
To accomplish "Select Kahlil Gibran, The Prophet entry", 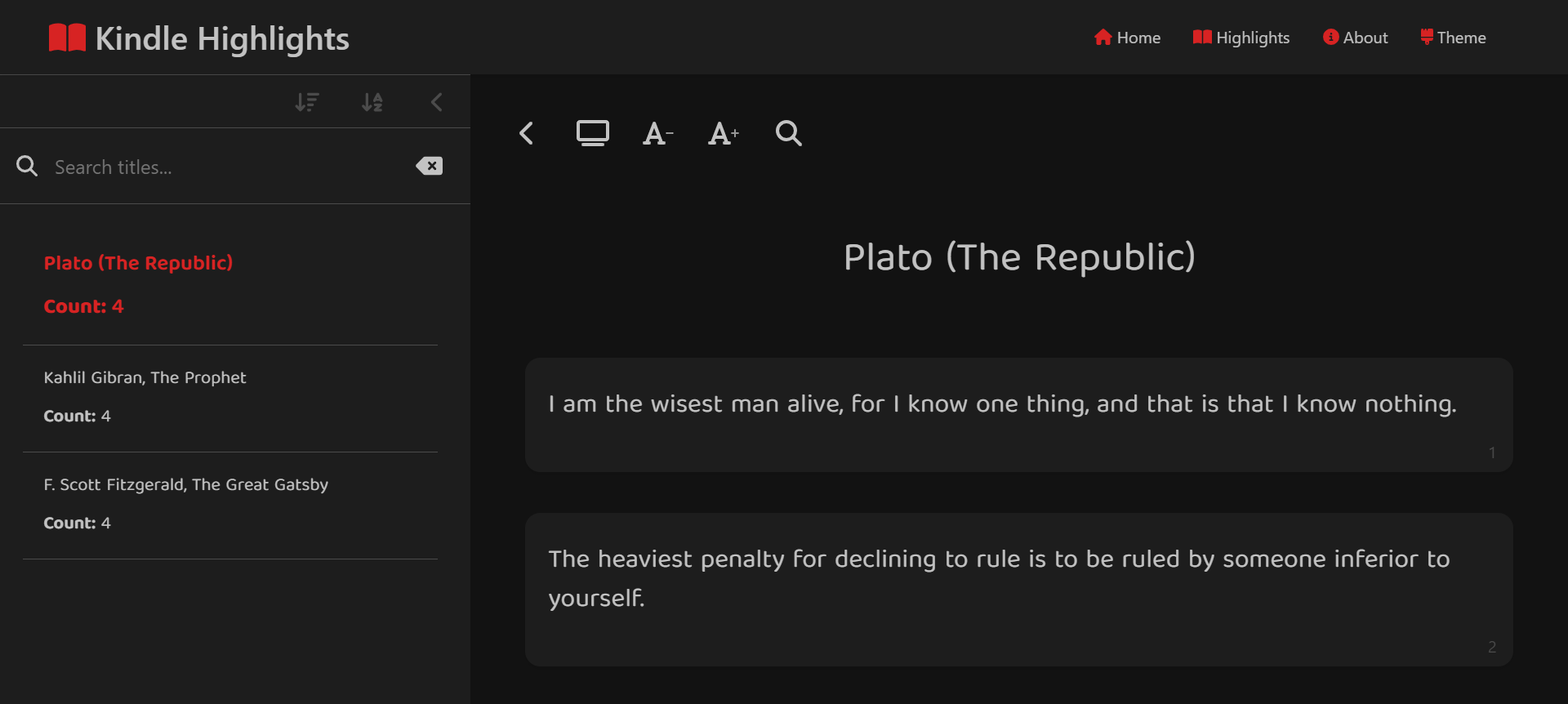I will 230,398.
